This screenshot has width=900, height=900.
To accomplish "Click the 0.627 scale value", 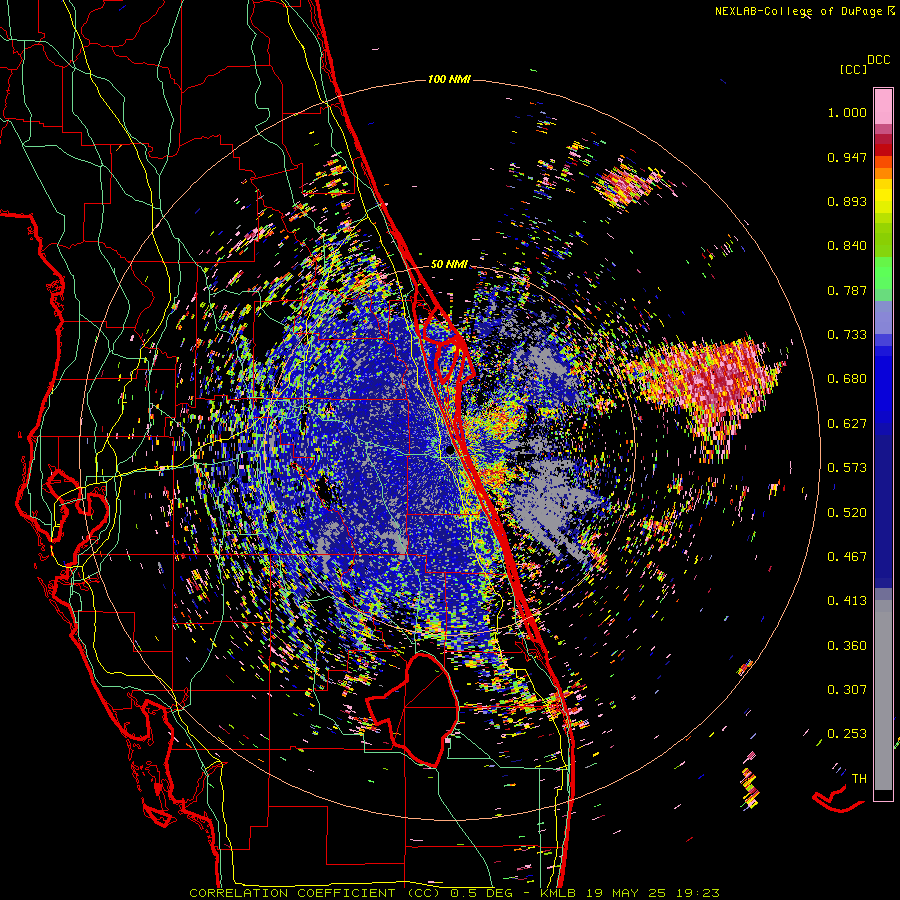I will point(847,424).
